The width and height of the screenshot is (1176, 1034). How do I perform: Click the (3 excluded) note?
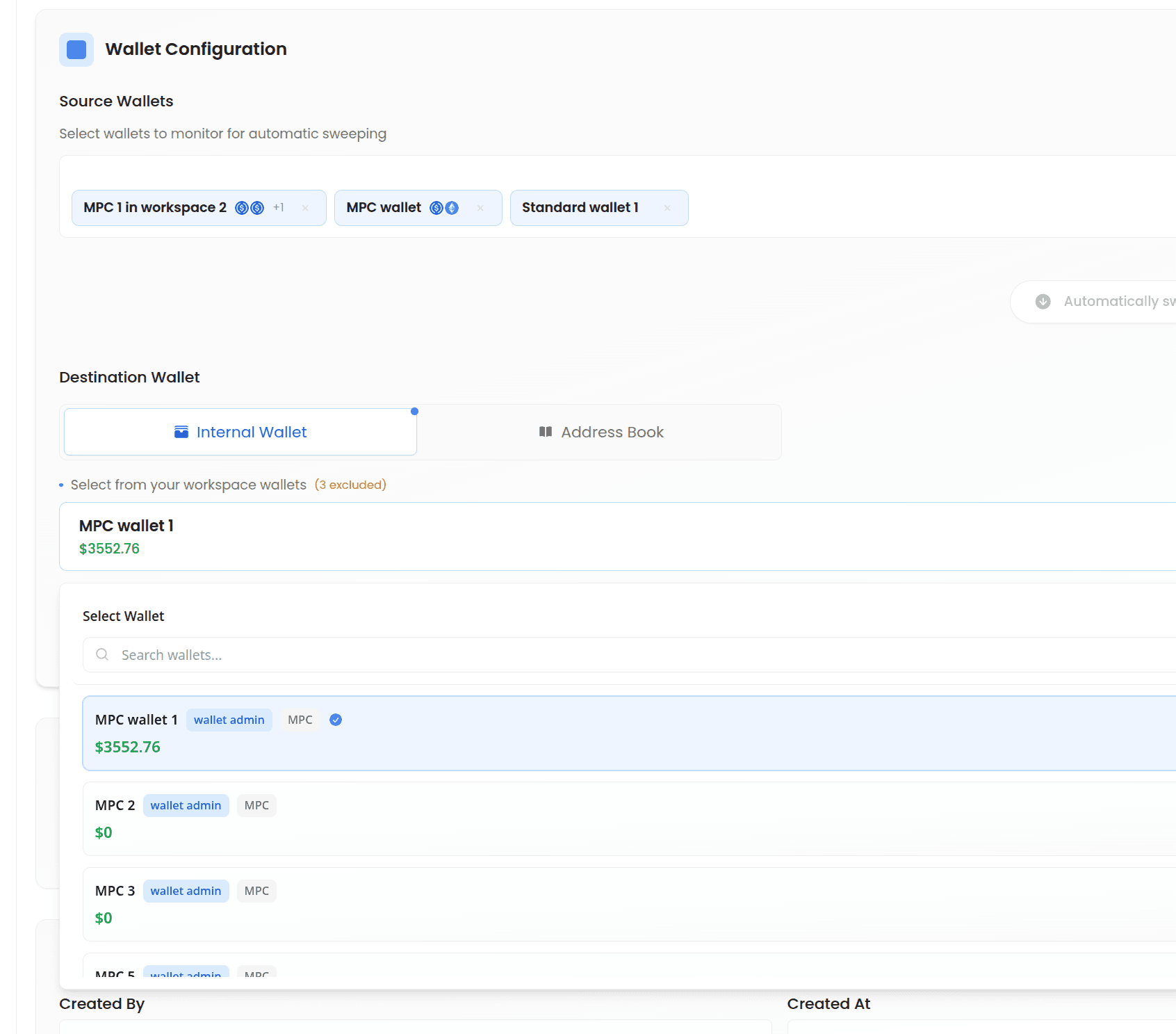click(350, 485)
